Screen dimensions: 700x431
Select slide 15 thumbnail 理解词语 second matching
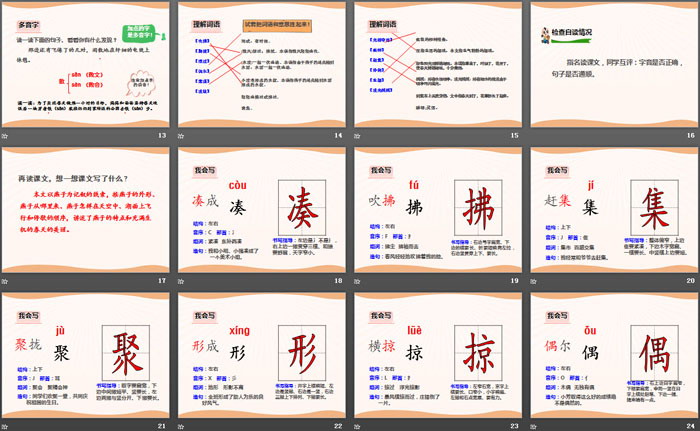point(438,65)
